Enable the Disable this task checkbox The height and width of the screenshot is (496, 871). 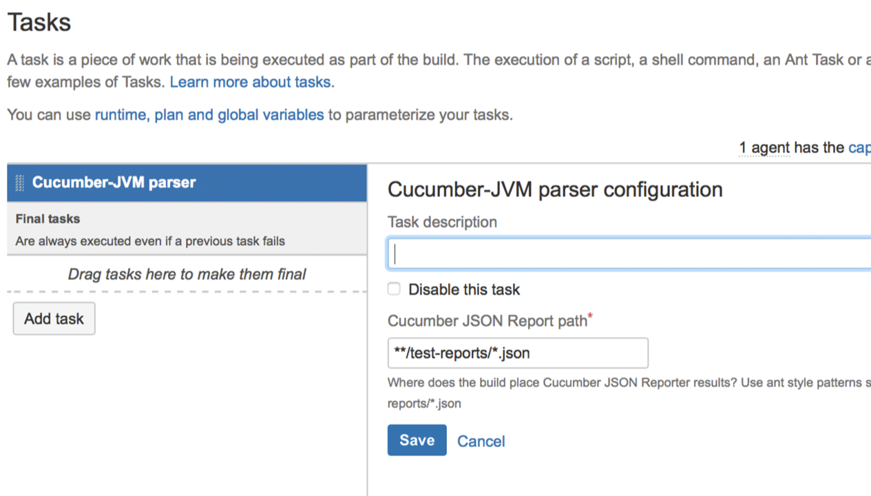pos(394,289)
